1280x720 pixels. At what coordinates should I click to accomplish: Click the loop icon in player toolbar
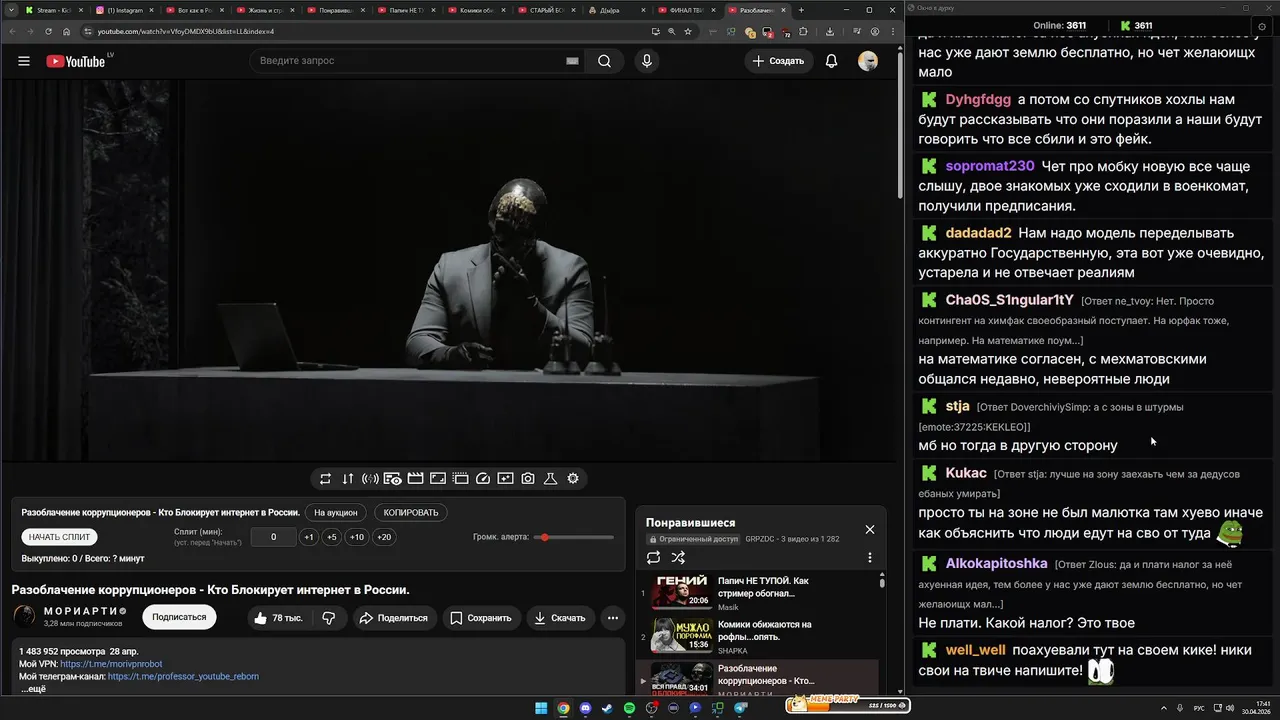(x=325, y=479)
